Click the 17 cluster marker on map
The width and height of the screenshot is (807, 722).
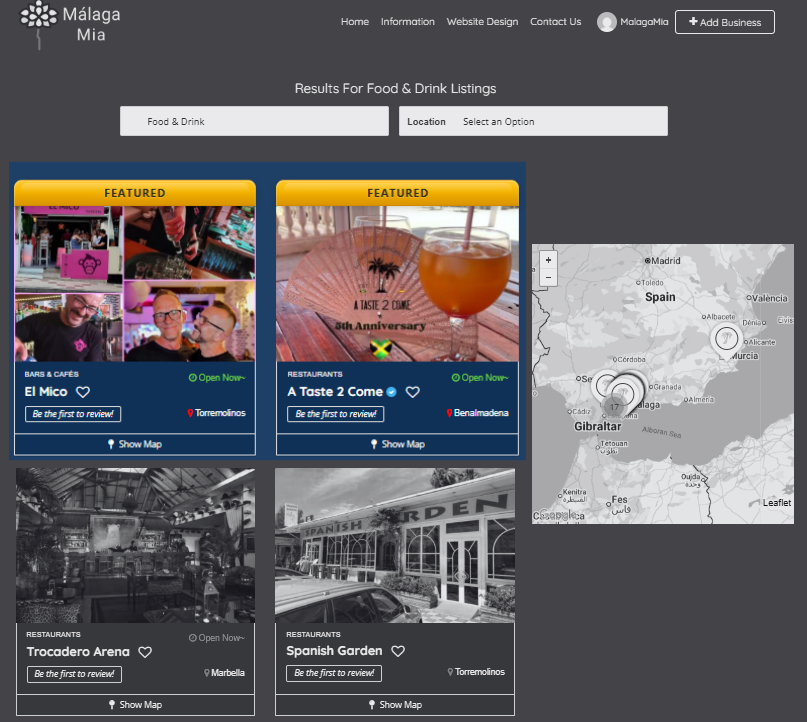click(614, 407)
